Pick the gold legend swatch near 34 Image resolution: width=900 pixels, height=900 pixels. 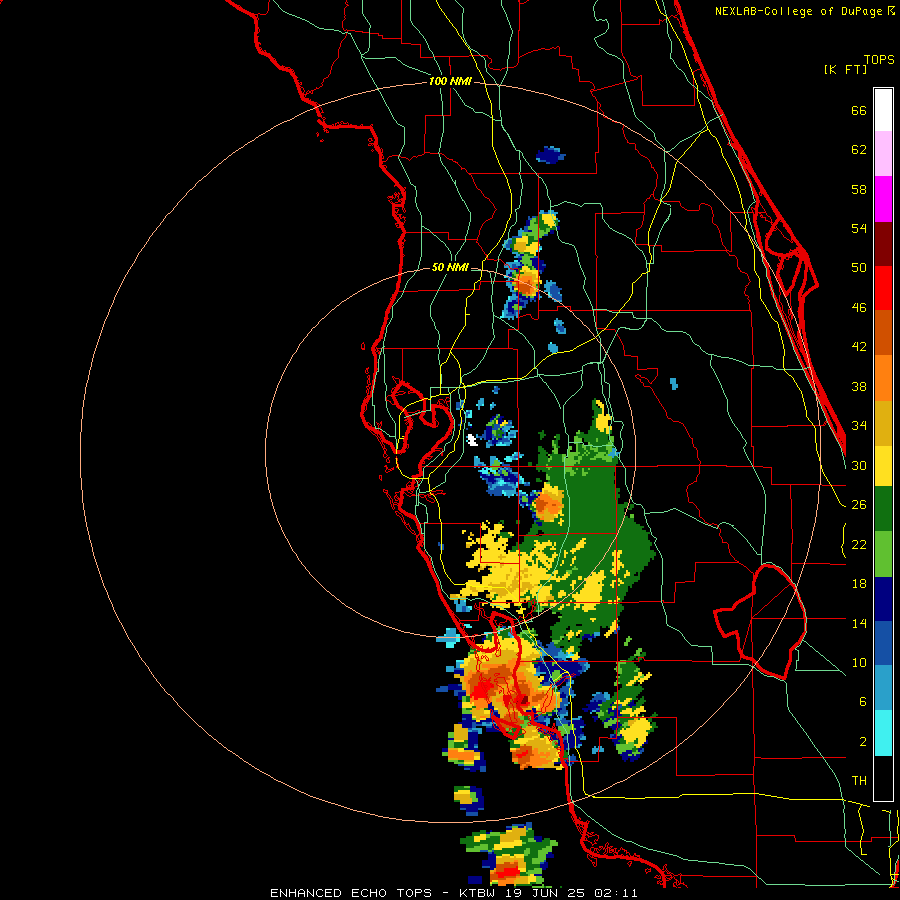click(883, 423)
